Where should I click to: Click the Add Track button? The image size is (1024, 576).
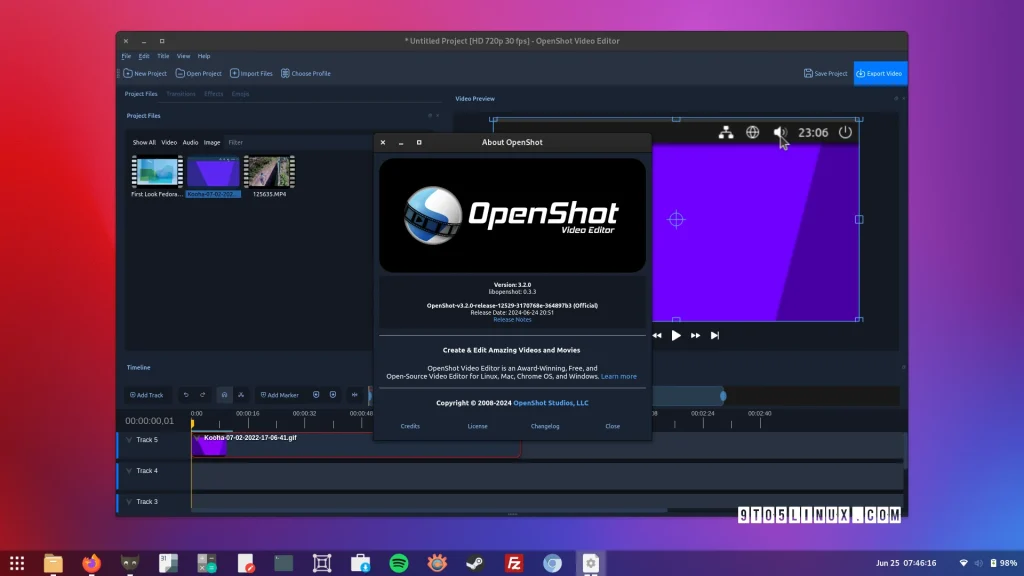(146, 395)
